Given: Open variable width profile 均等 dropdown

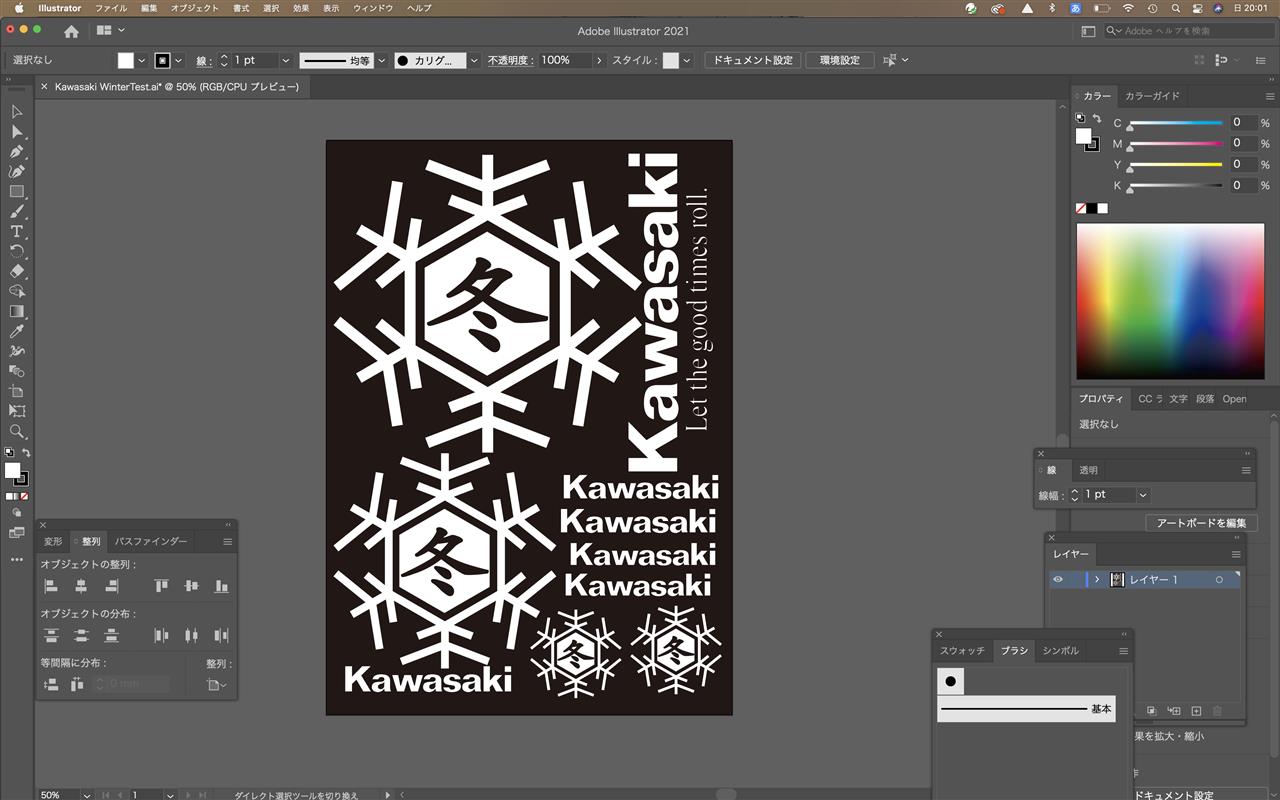Looking at the screenshot, I should click(382, 61).
